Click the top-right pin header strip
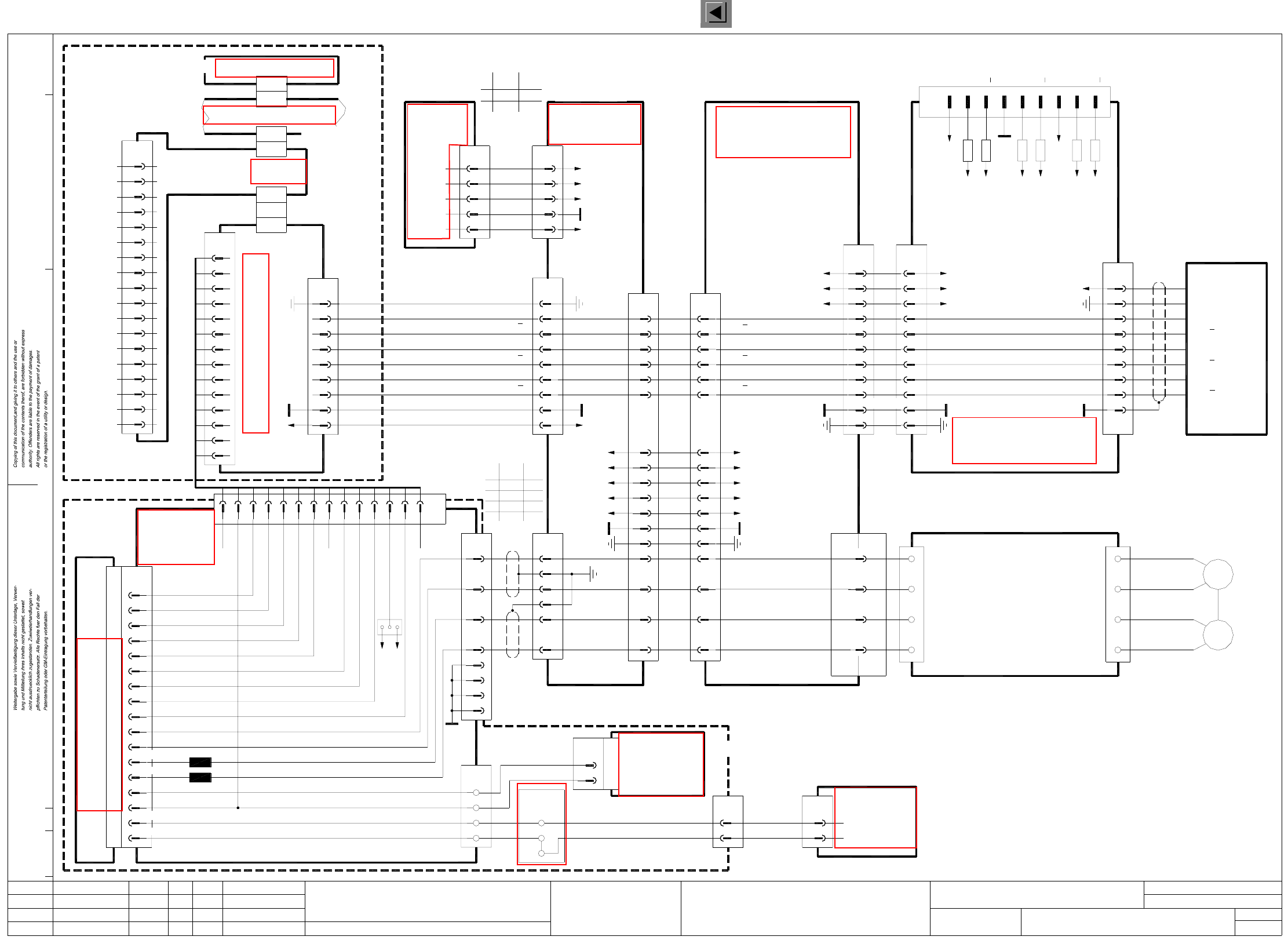The width and height of the screenshot is (1288, 940). 1014,102
